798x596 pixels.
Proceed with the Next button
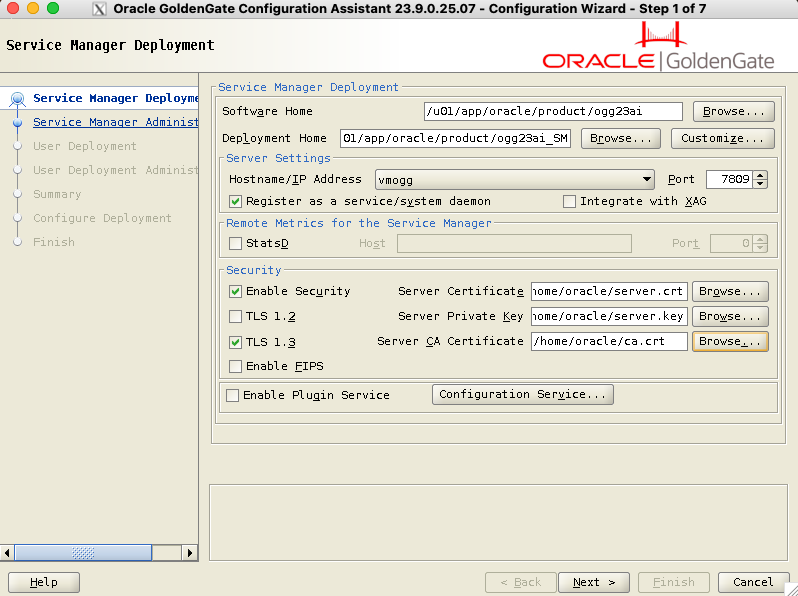593,582
